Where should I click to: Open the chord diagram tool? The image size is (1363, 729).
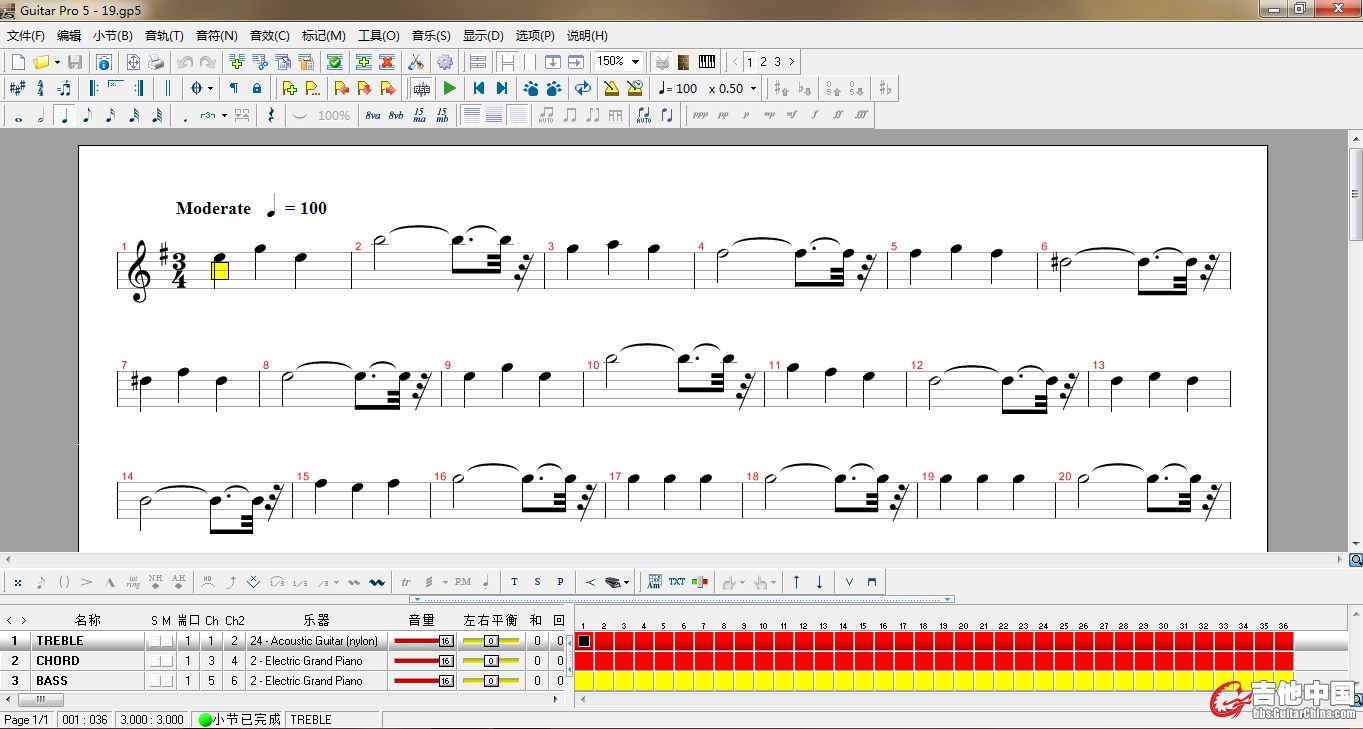(x=655, y=582)
